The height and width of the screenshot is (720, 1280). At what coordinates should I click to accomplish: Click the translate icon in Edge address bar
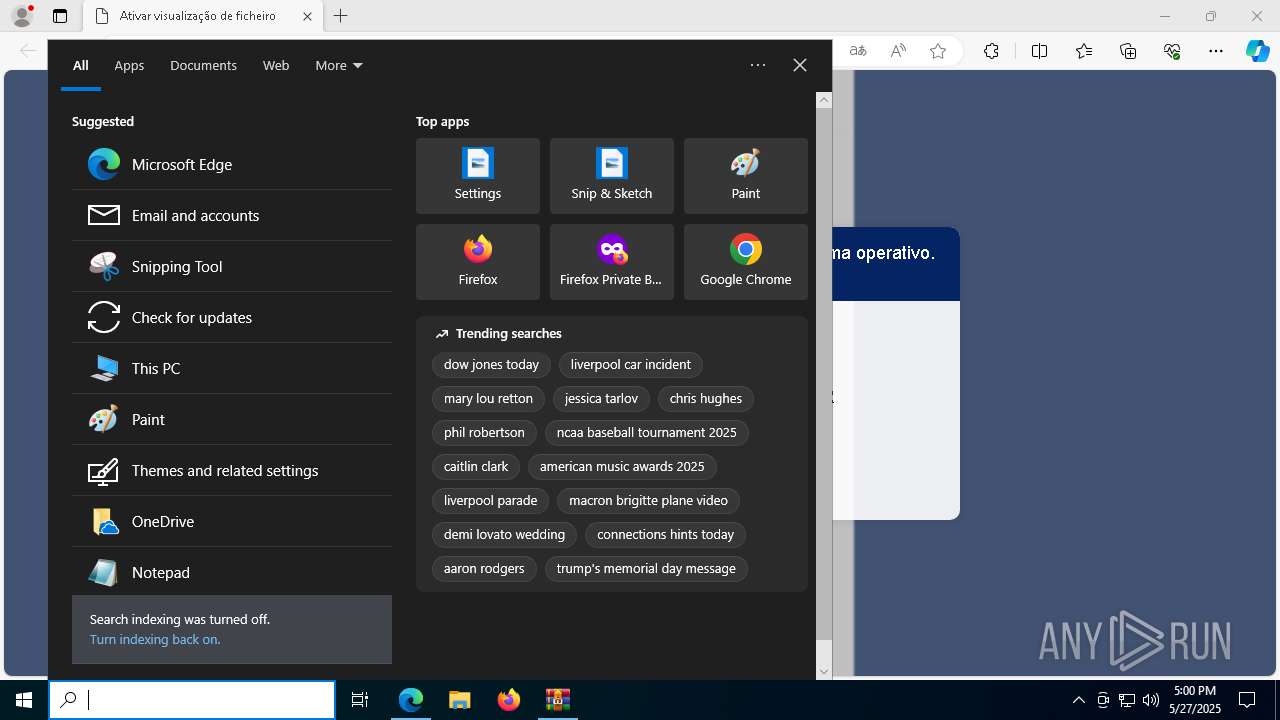(x=858, y=51)
